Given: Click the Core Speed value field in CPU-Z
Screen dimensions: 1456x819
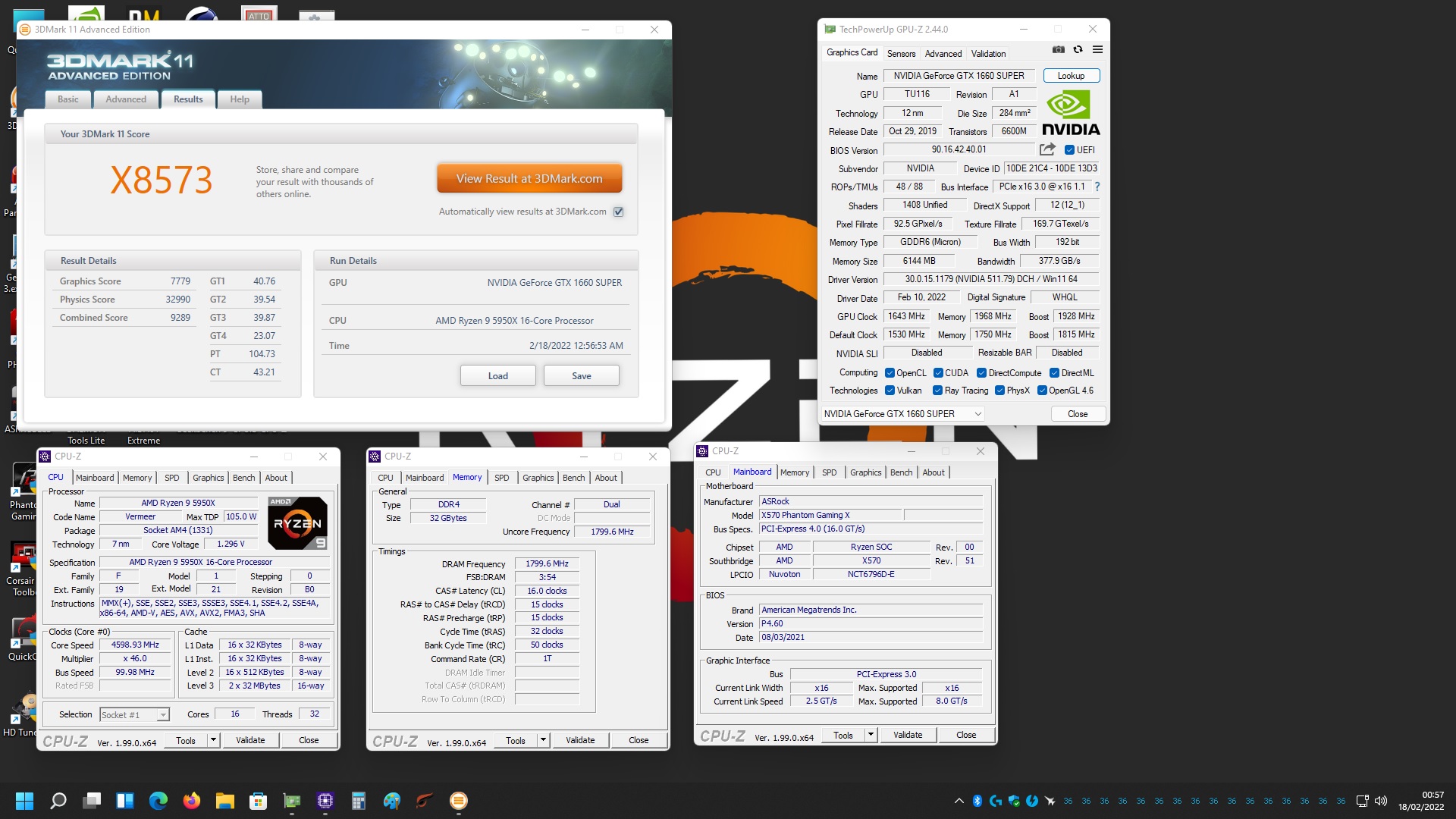Looking at the screenshot, I should tap(135, 645).
